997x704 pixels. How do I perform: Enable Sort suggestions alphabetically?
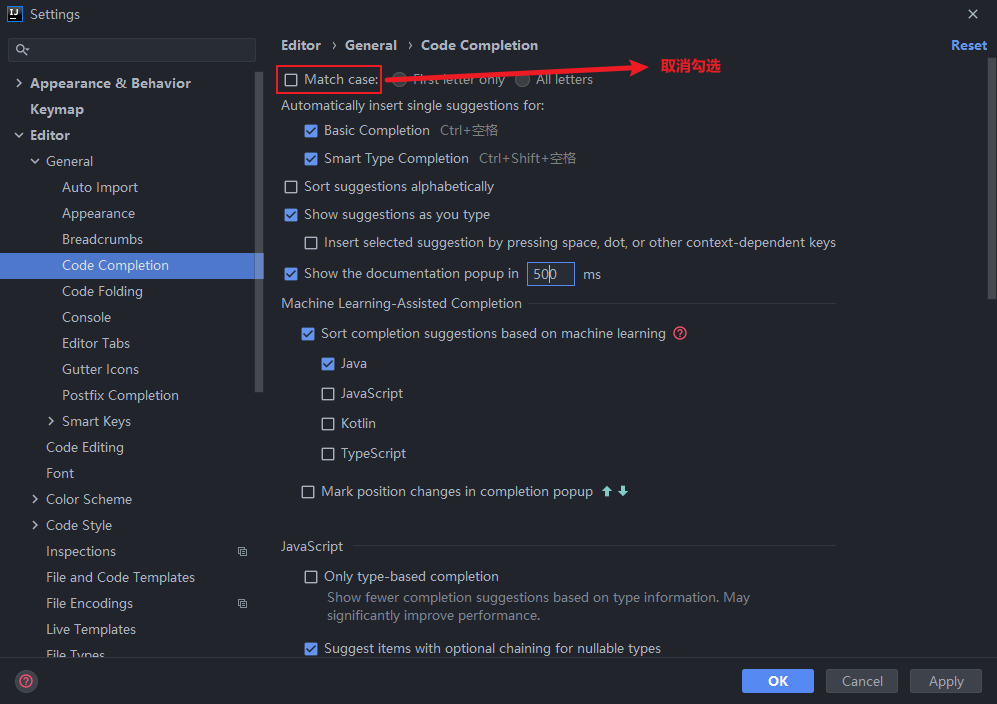coord(291,187)
